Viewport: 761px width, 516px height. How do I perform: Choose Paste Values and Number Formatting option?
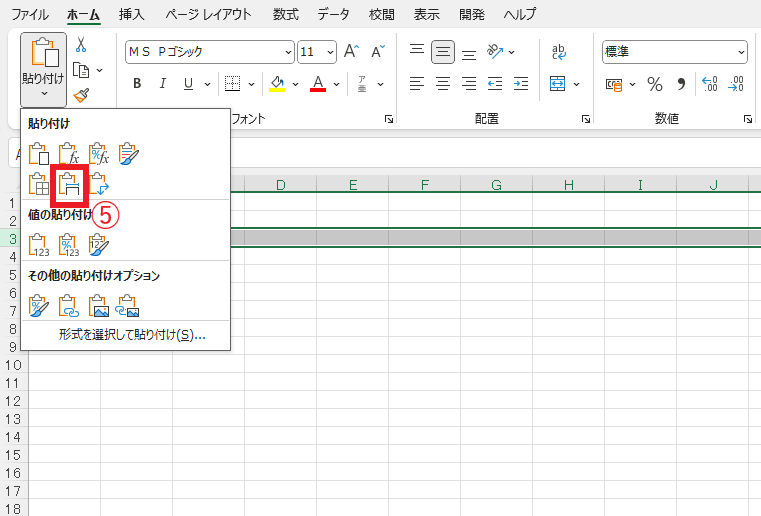coord(69,245)
